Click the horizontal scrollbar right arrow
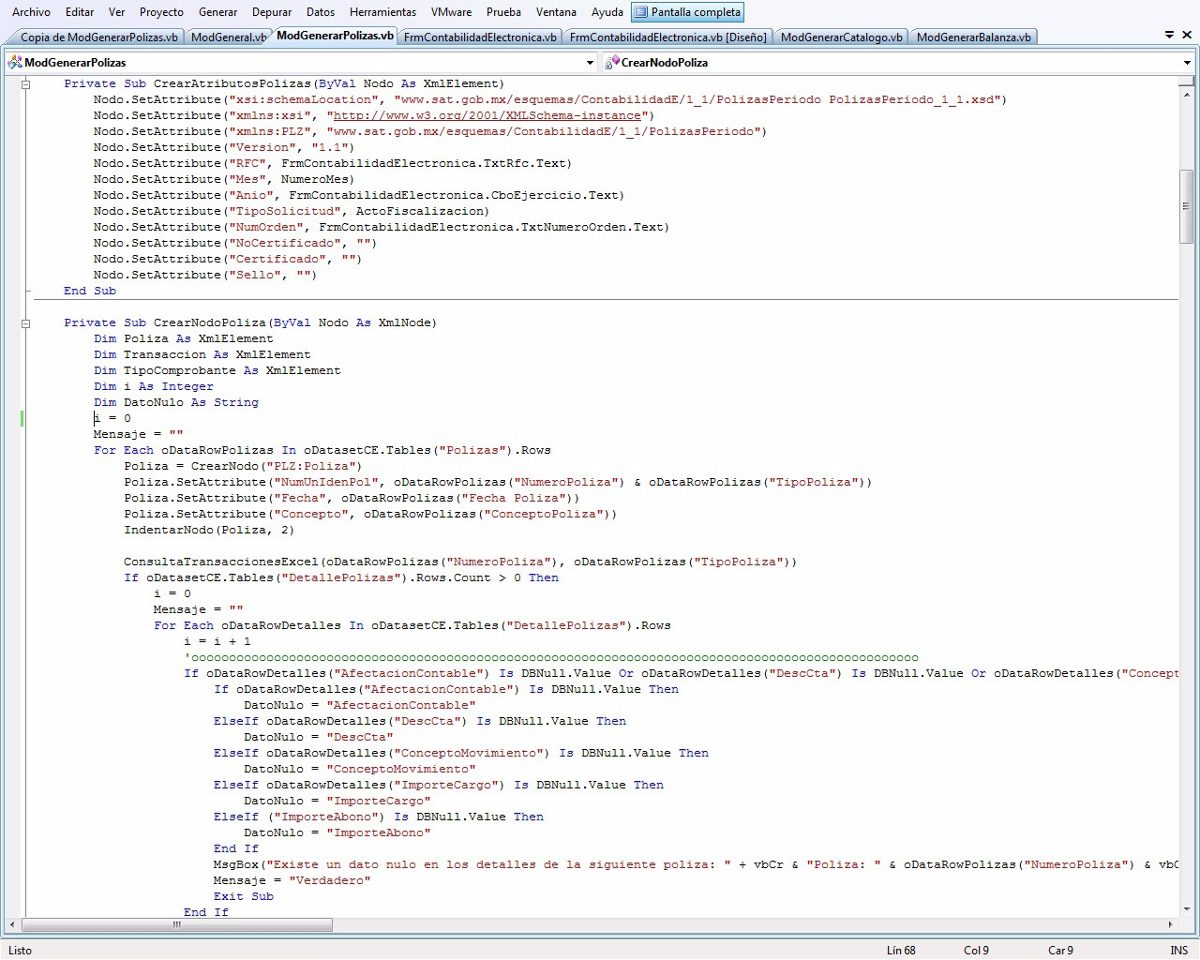The width and height of the screenshot is (1200, 960). tap(1171, 924)
